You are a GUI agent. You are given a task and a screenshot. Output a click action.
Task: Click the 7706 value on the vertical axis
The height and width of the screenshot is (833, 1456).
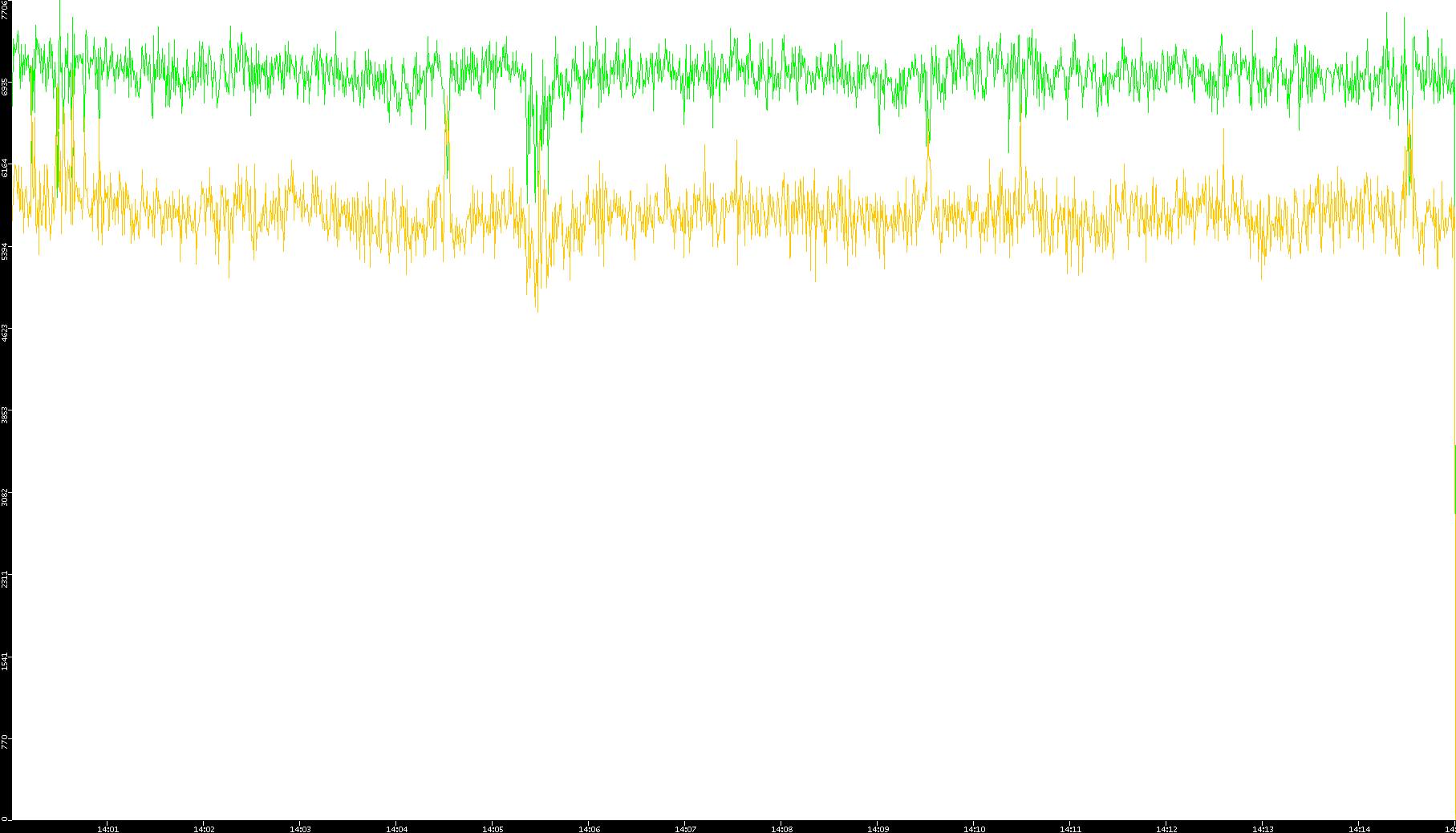click(x=6, y=10)
